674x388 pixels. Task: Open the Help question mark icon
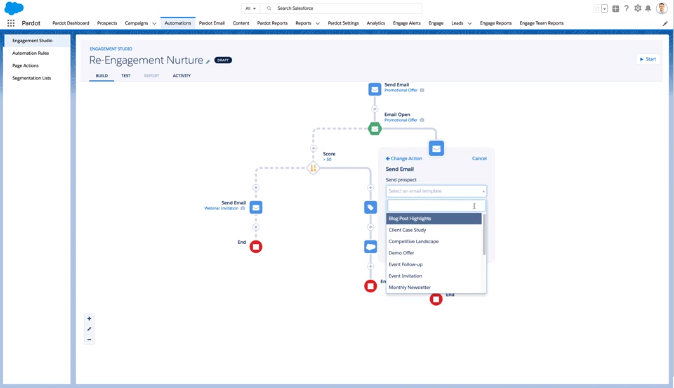pos(627,8)
